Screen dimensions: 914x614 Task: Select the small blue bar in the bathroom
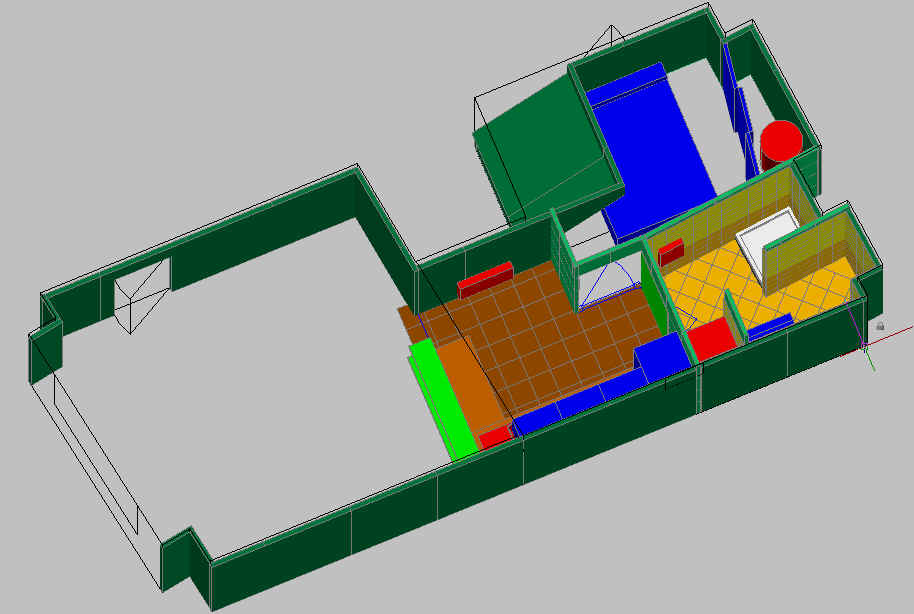(770, 328)
